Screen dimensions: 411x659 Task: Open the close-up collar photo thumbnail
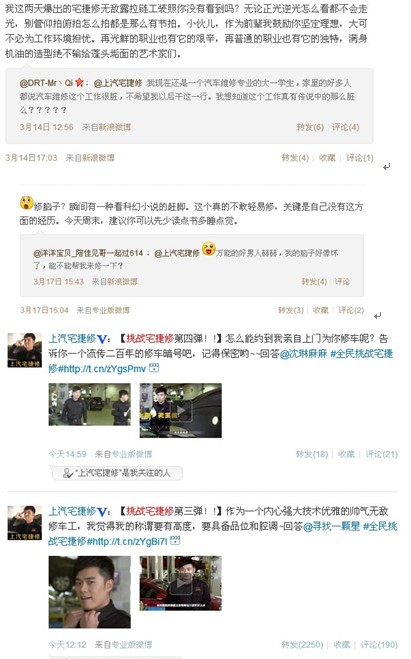point(90,592)
